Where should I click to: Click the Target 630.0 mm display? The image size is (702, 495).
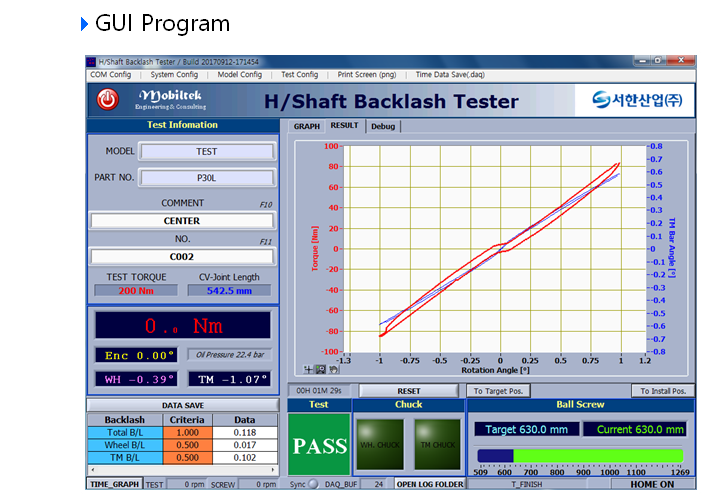point(526,429)
